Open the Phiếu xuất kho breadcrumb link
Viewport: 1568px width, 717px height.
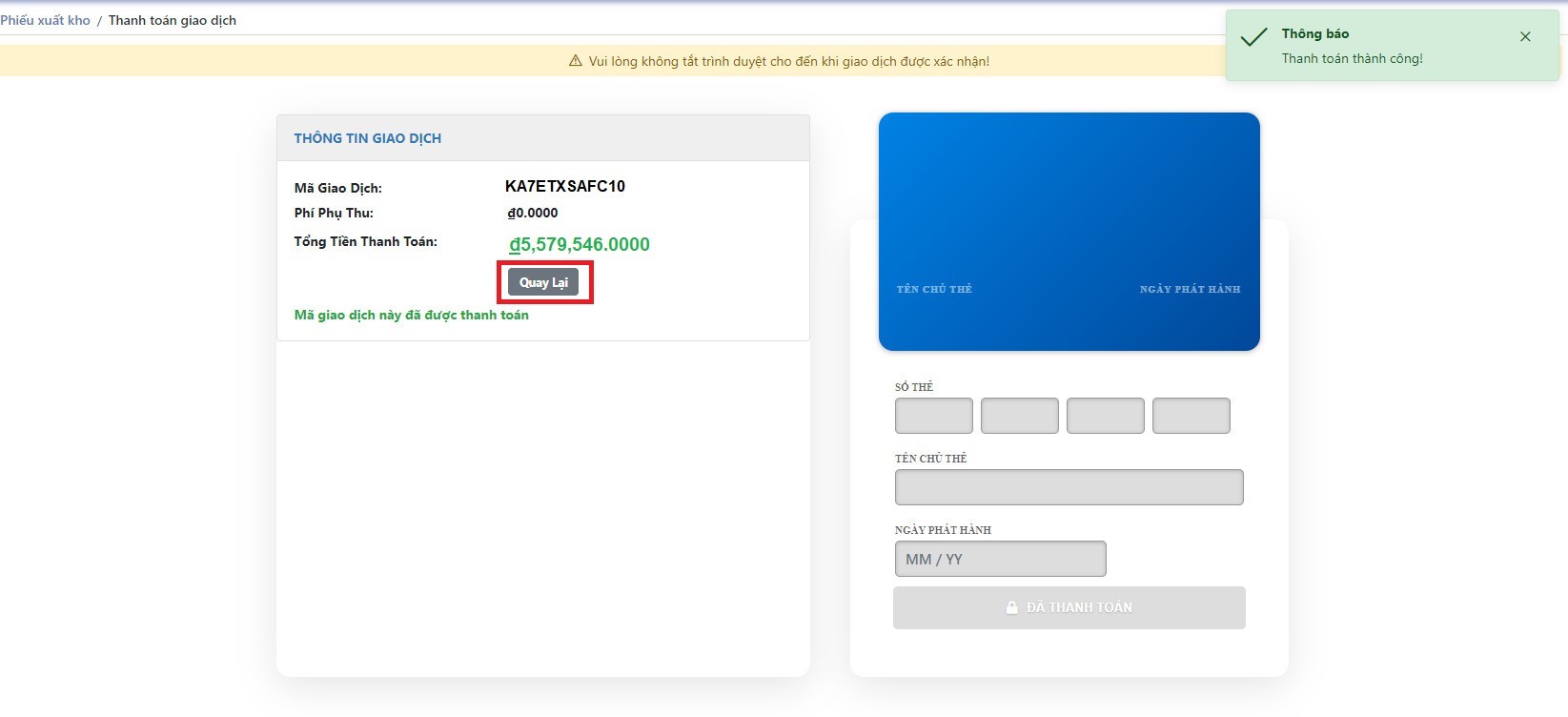tap(45, 20)
